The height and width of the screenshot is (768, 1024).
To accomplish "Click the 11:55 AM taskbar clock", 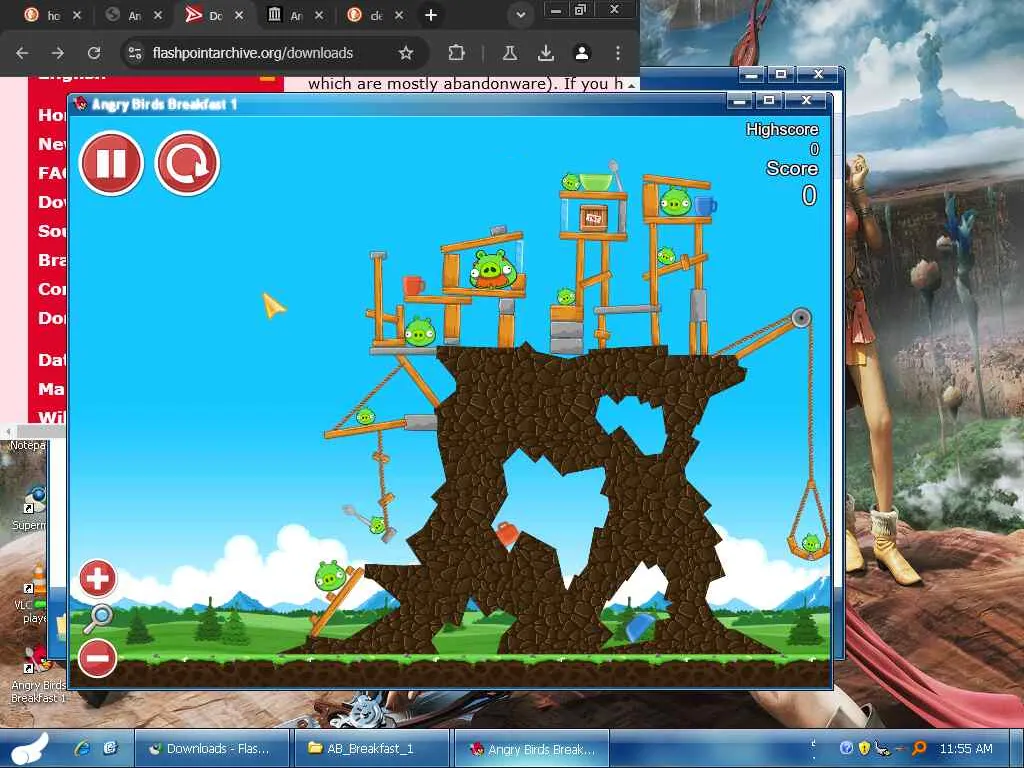I will (x=966, y=748).
